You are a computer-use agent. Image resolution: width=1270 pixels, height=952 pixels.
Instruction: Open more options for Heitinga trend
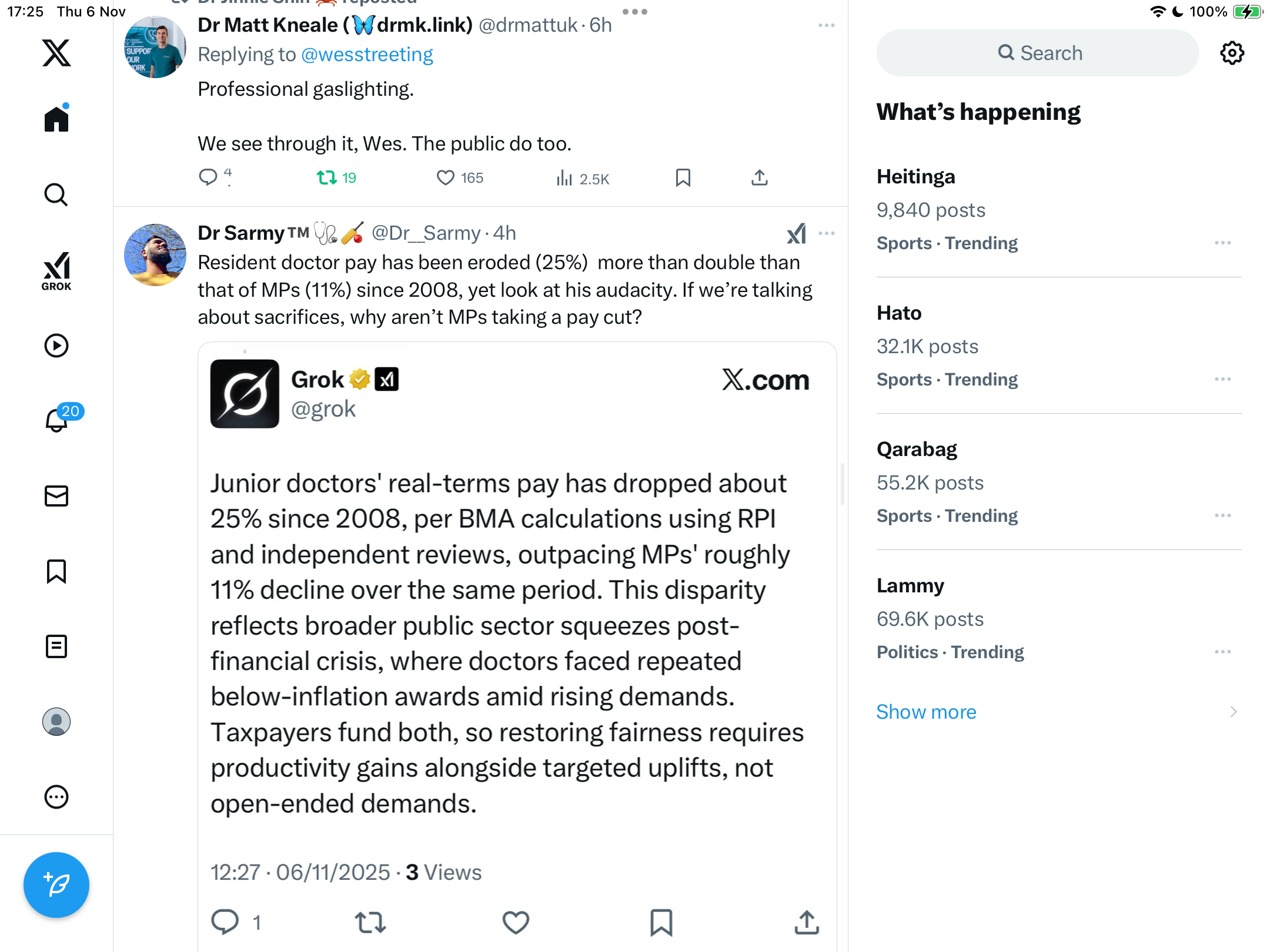pyautogui.click(x=1222, y=243)
